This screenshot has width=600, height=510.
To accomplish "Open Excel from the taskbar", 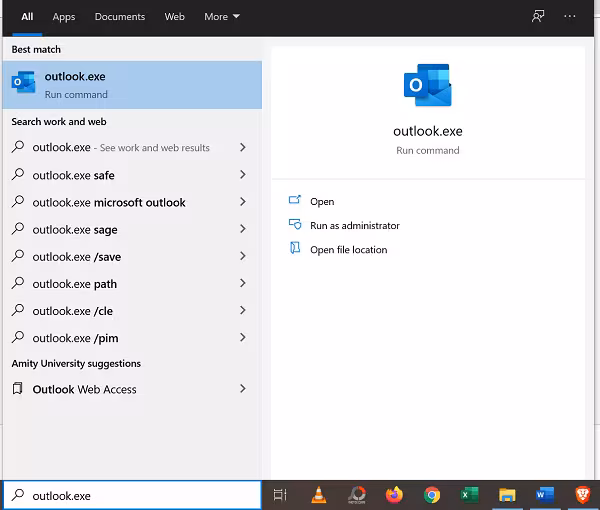I will click(469, 494).
